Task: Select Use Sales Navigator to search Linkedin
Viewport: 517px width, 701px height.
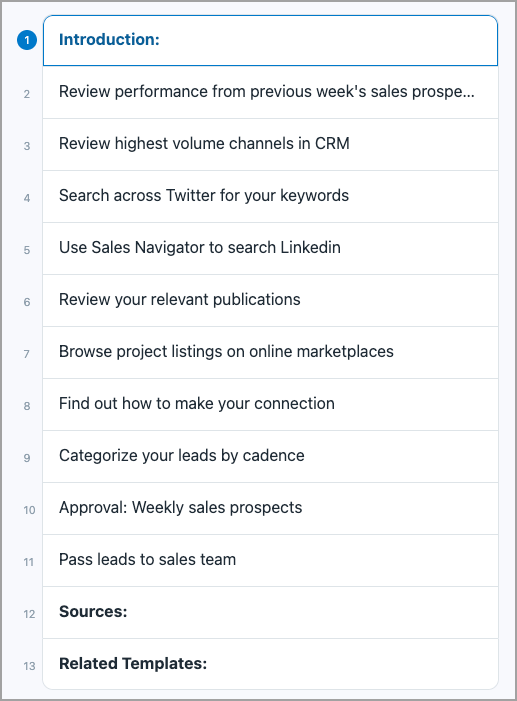Action: point(270,248)
